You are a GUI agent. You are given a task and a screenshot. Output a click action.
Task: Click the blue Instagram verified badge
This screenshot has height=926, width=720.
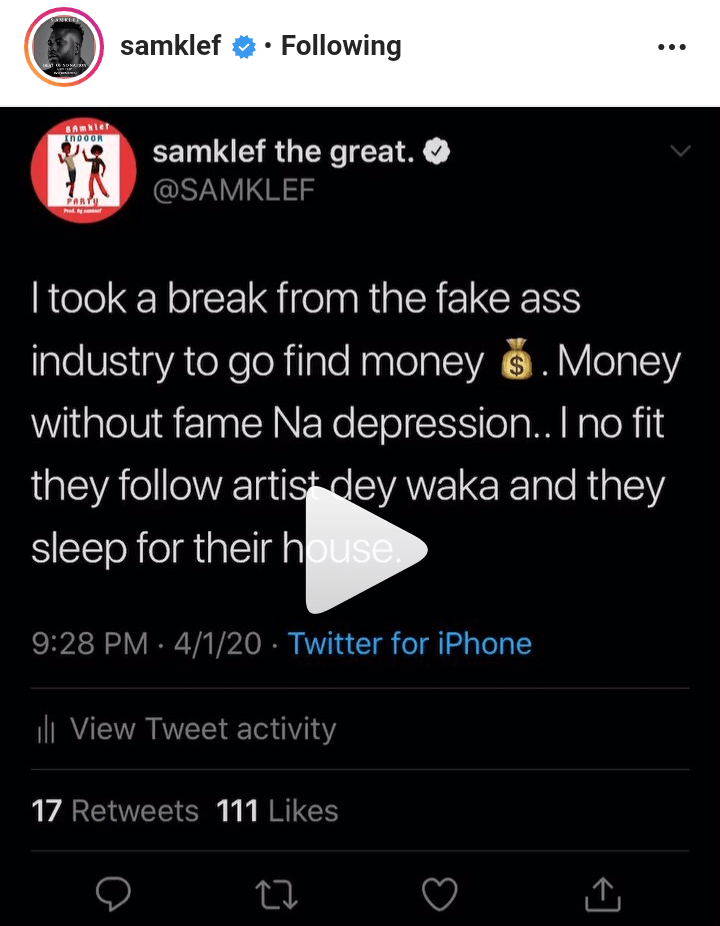point(244,47)
